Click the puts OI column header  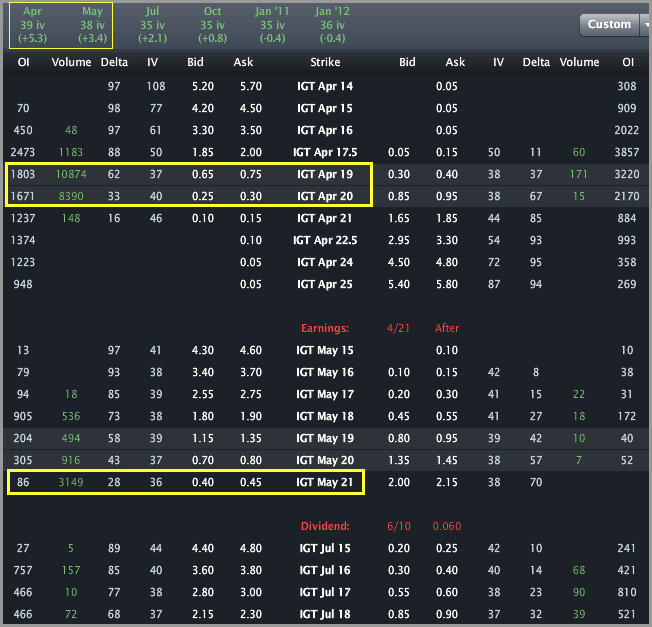coord(627,62)
